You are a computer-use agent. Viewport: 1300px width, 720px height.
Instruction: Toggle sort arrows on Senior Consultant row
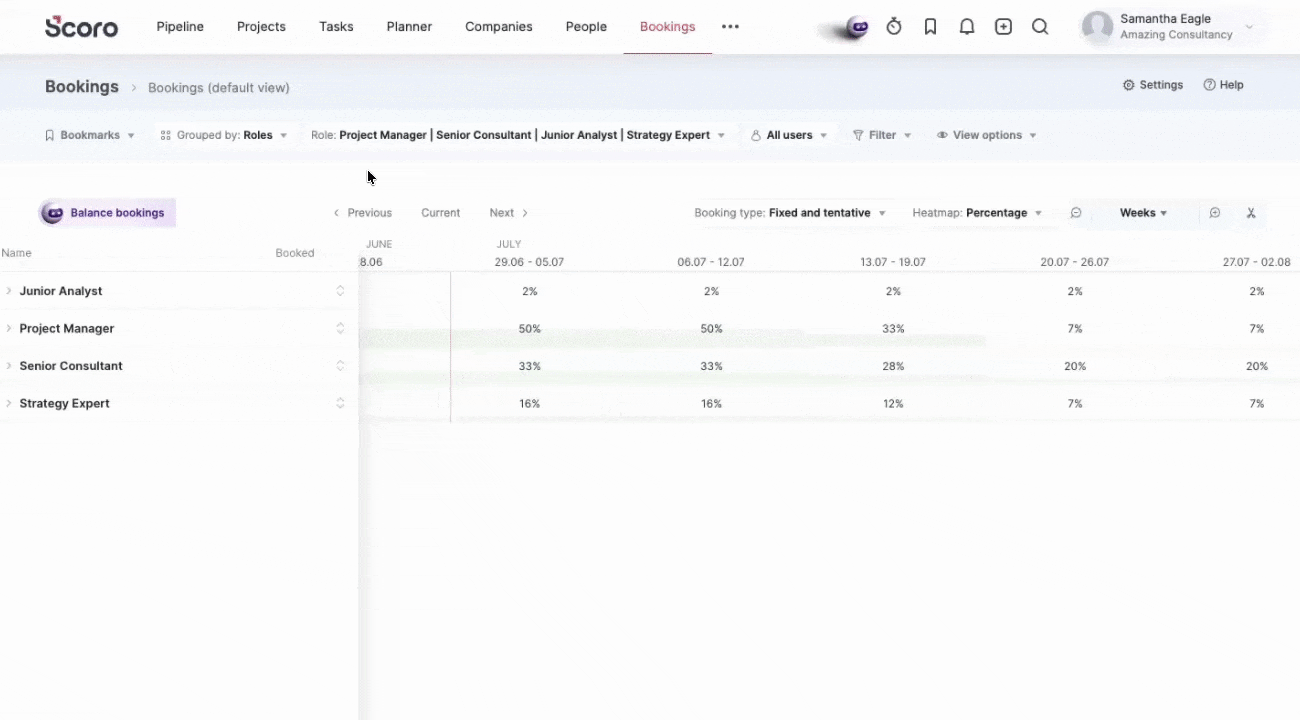[x=340, y=366]
